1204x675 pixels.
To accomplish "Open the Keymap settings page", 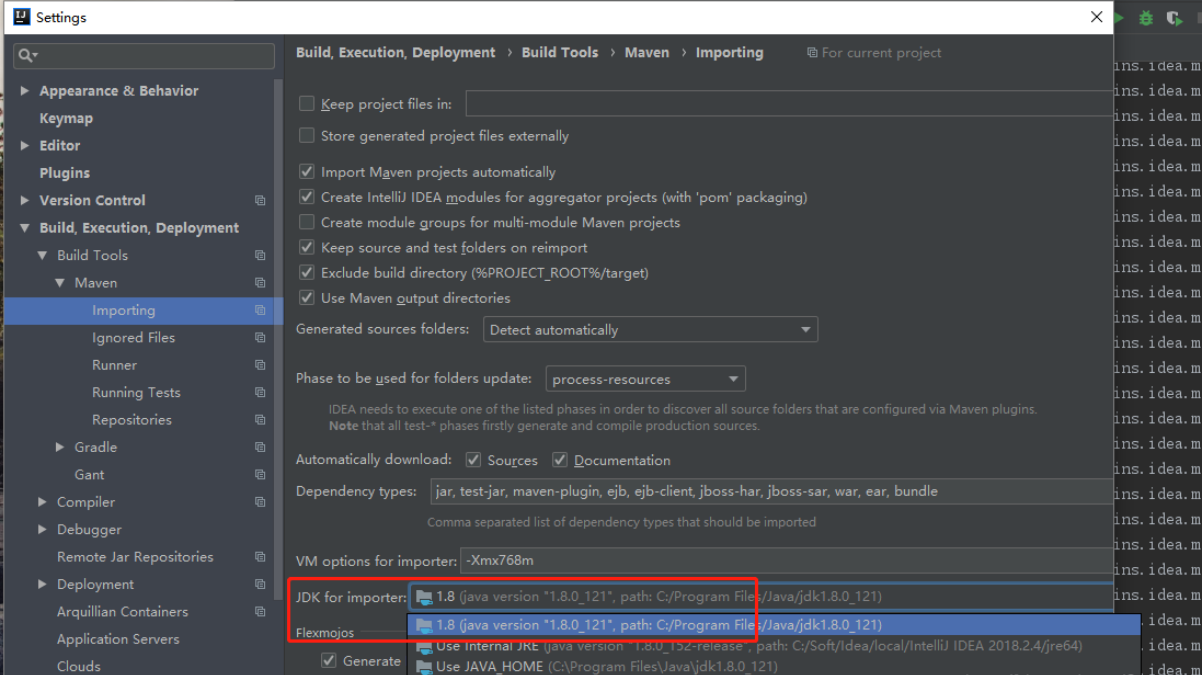I will pos(66,118).
